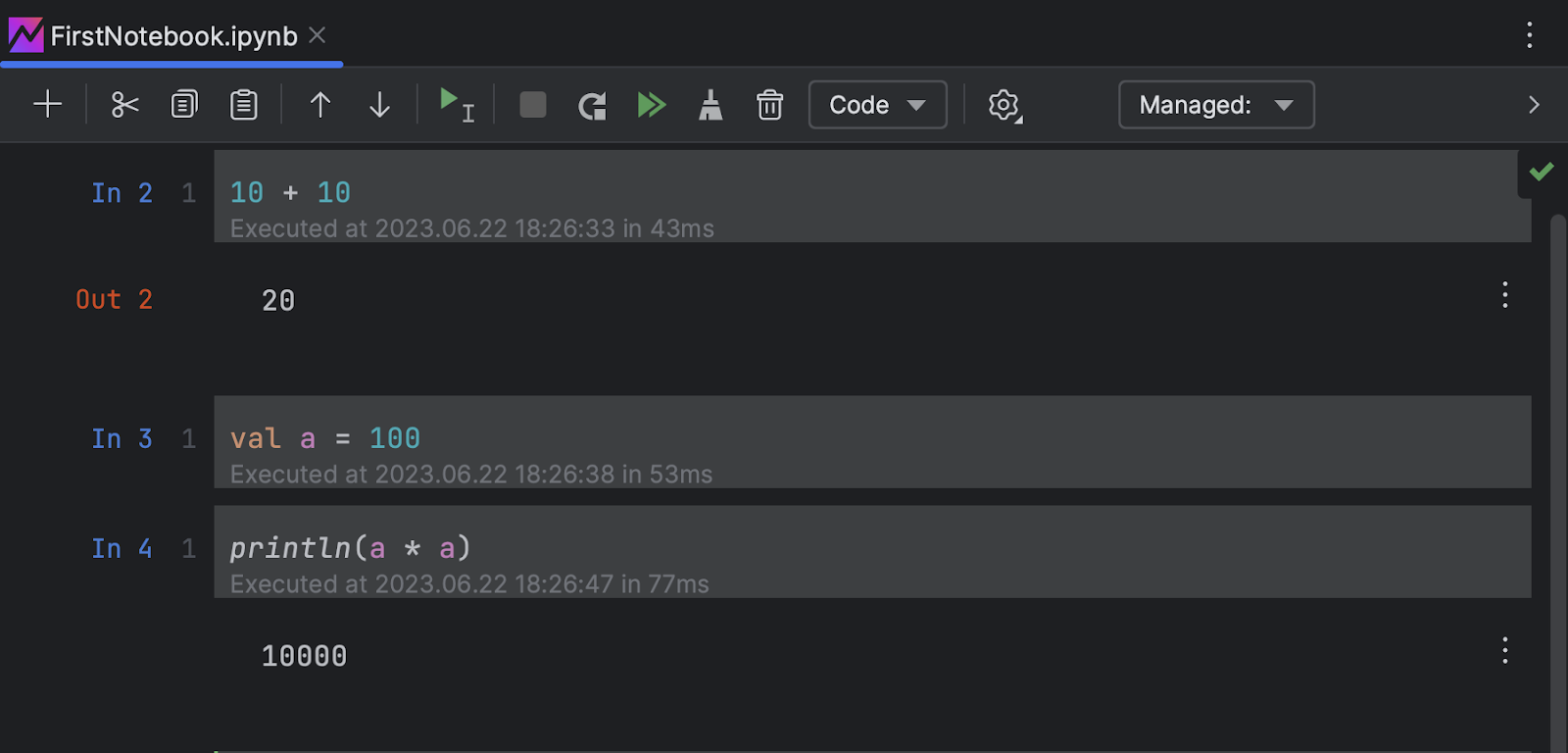Image resolution: width=1568 pixels, height=753 pixels.
Task: Click into the println(a * a) cell
Action: pyautogui.click(x=784, y=548)
